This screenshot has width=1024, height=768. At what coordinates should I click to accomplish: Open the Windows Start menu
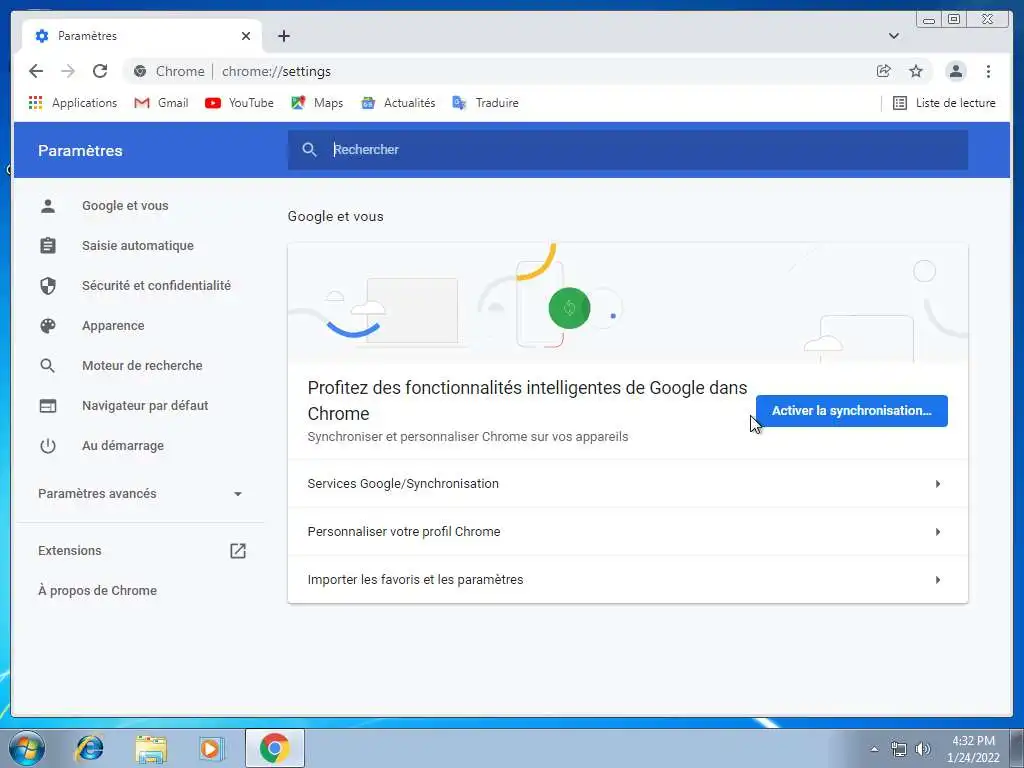[x=27, y=748]
